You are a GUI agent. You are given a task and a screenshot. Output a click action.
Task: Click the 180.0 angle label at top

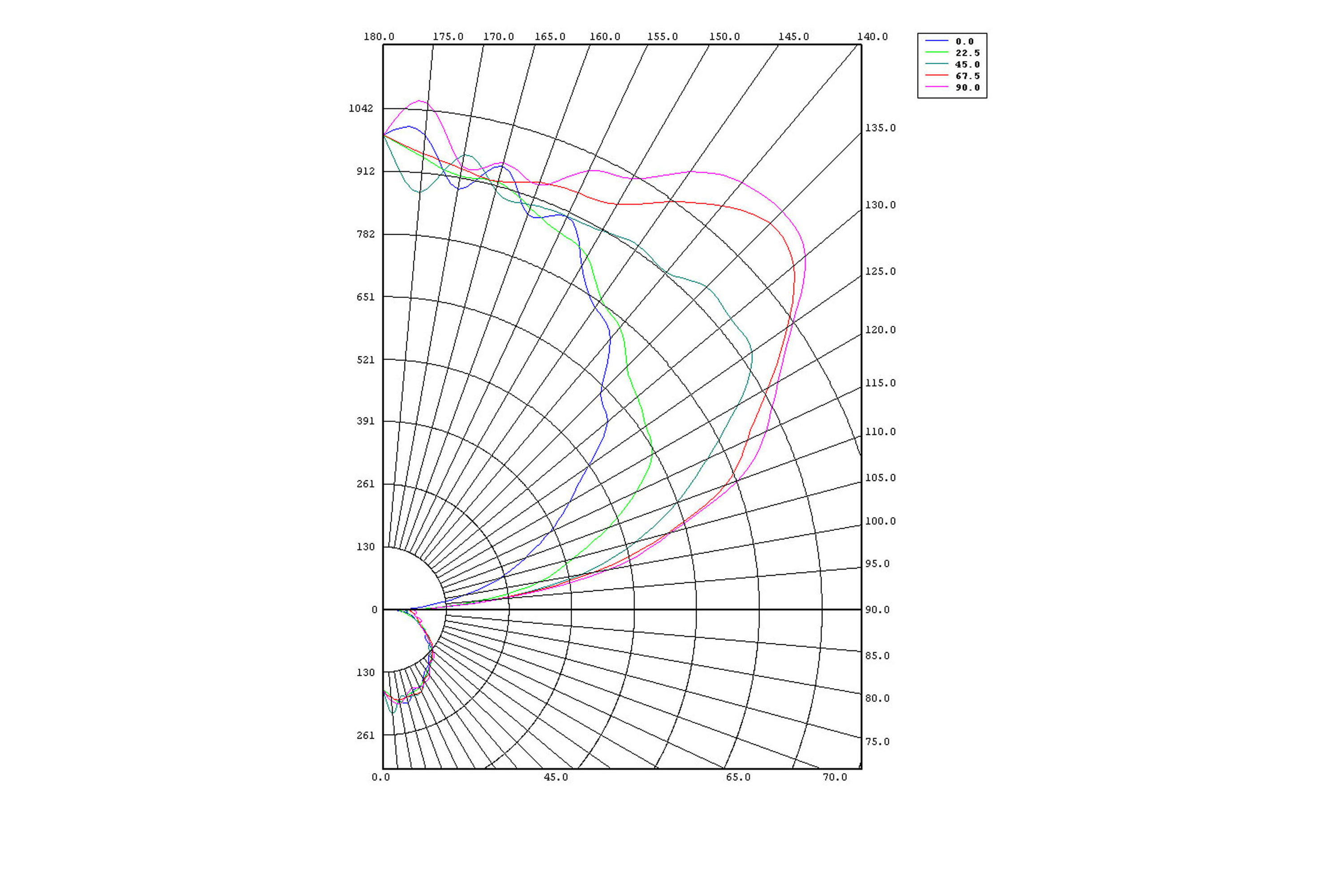point(379,37)
